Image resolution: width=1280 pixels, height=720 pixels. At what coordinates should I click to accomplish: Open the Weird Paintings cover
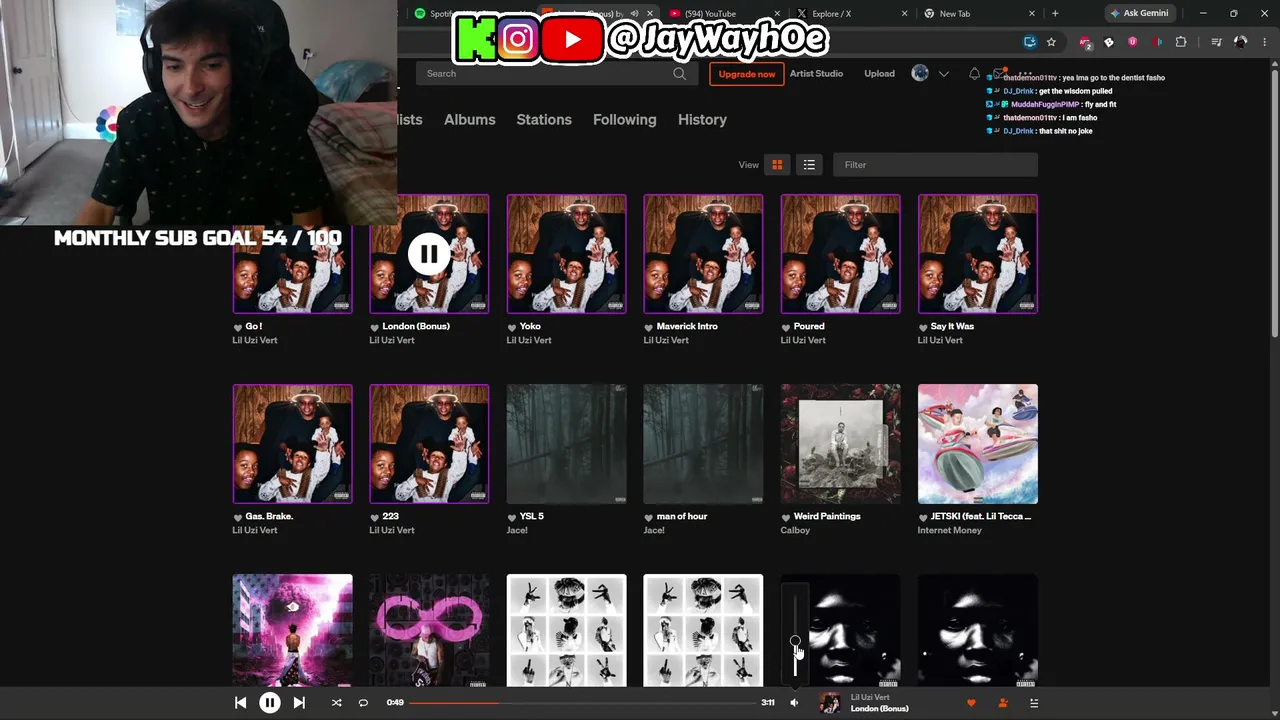(x=841, y=444)
